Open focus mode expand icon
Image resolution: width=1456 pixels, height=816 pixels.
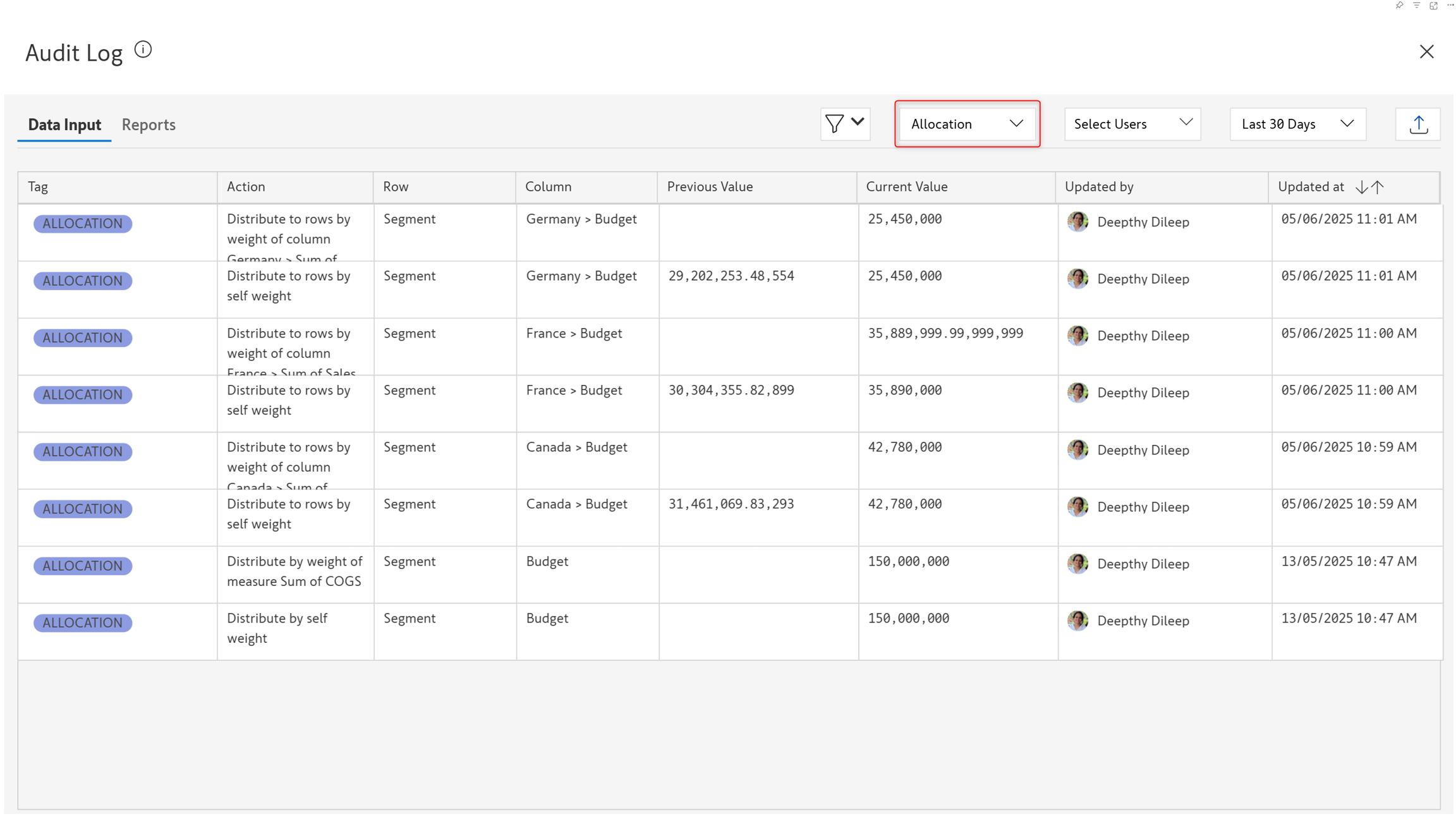click(1433, 5)
